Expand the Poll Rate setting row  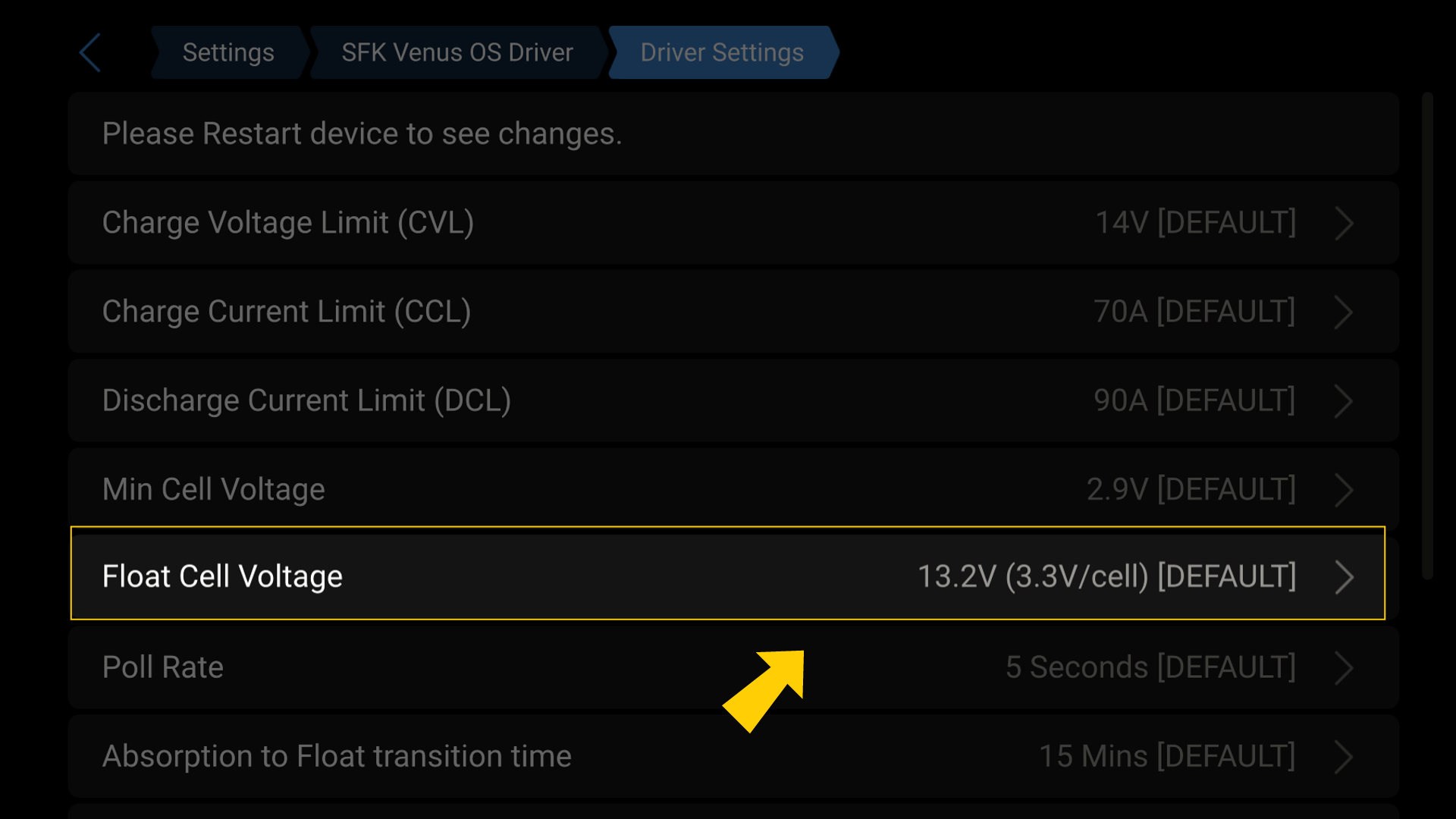(x=531, y=667)
